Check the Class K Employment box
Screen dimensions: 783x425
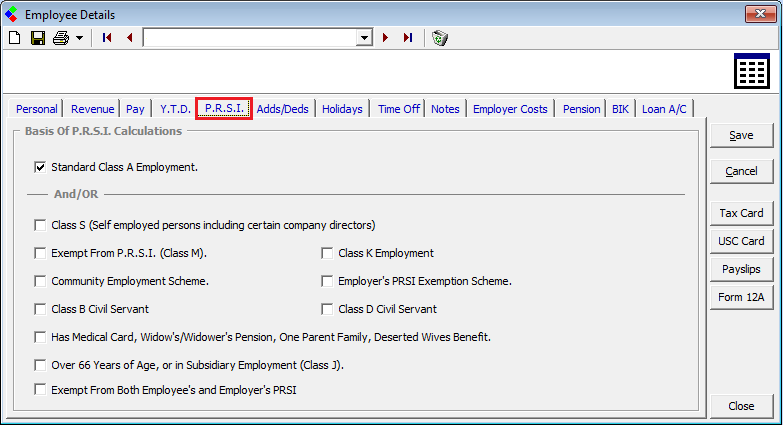tap(327, 253)
